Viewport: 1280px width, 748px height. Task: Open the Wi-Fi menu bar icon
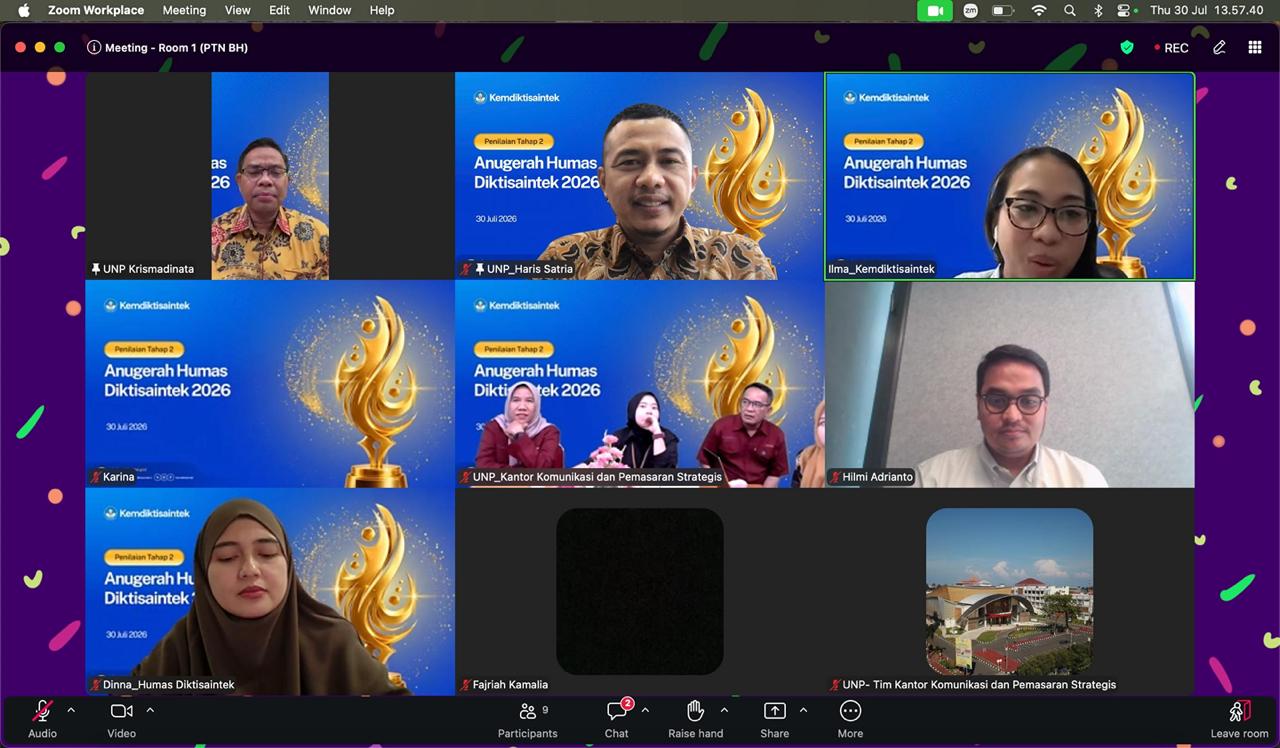tap(1039, 10)
